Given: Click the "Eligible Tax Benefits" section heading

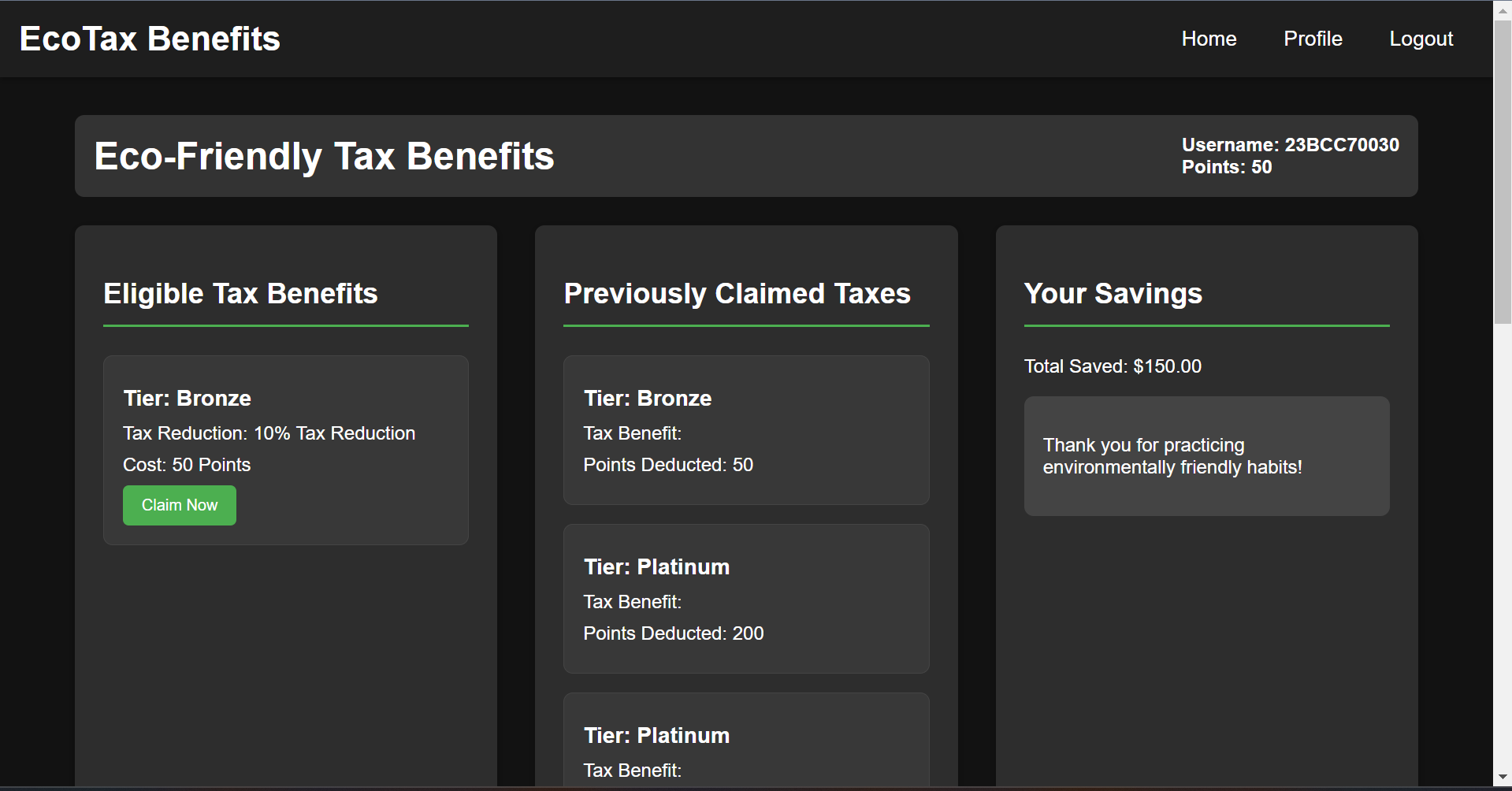Looking at the screenshot, I should [240, 294].
